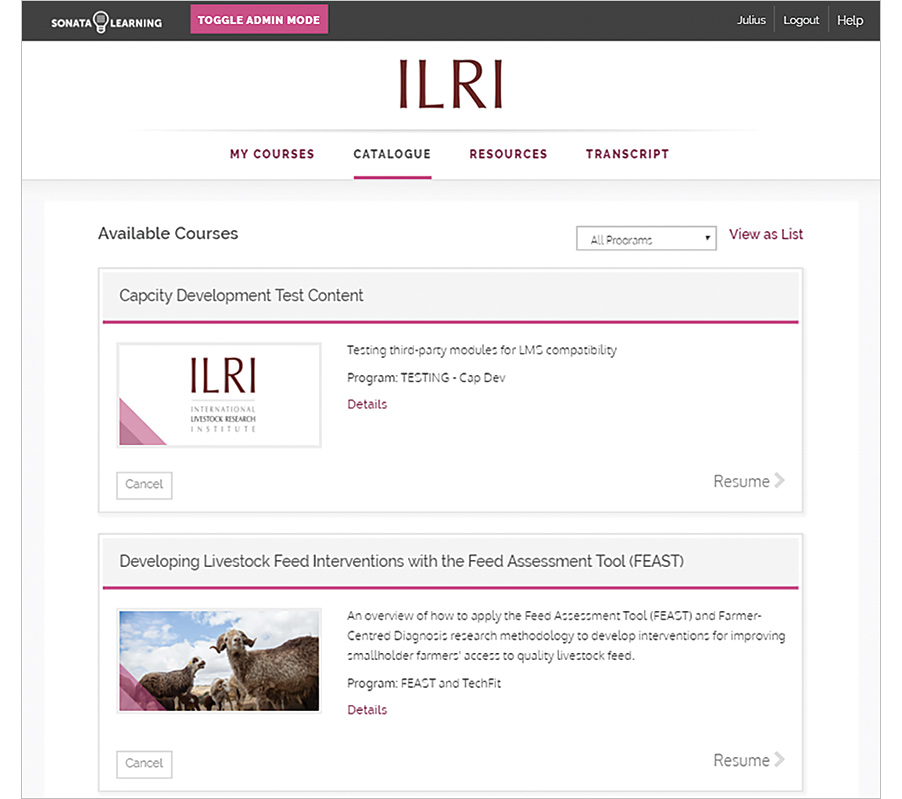This screenshot has height=799, width=902.
Task: Open Details for the FEAST course
Action: (x=367, y=710)
